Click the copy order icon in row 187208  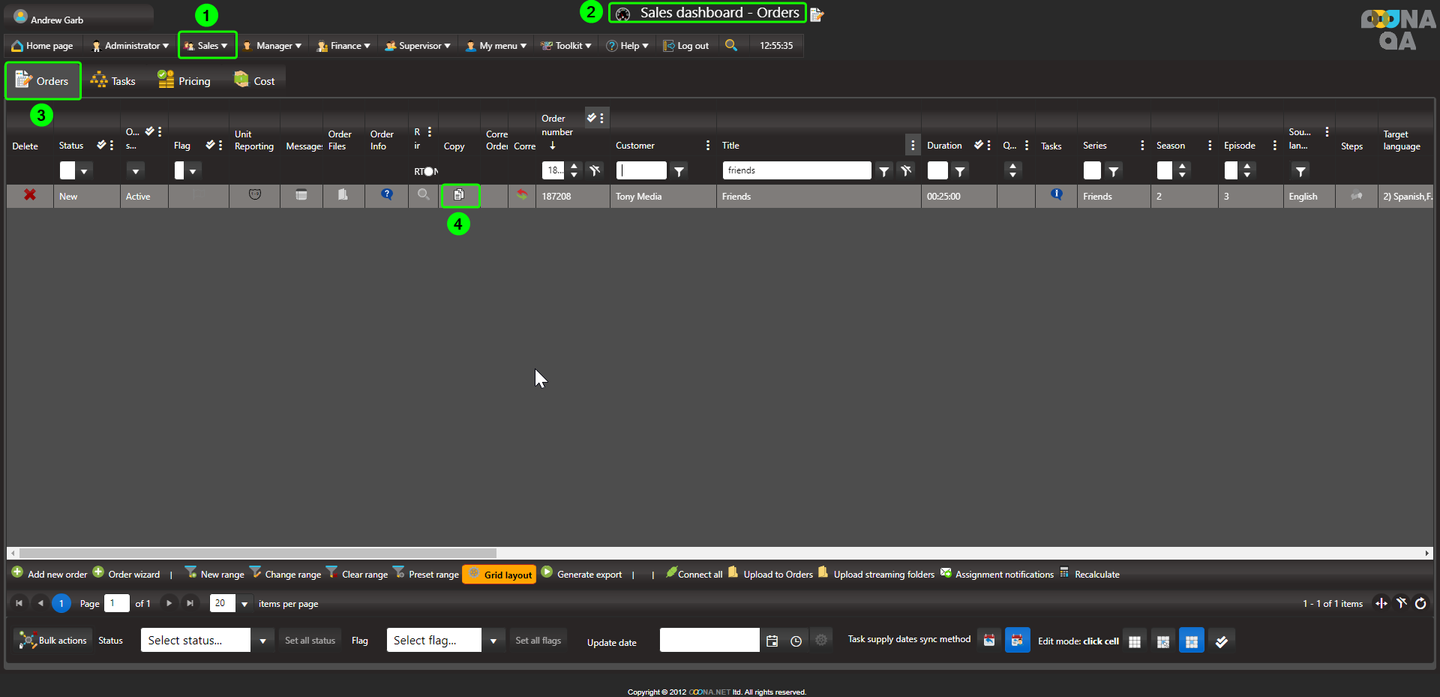[459, 196]
